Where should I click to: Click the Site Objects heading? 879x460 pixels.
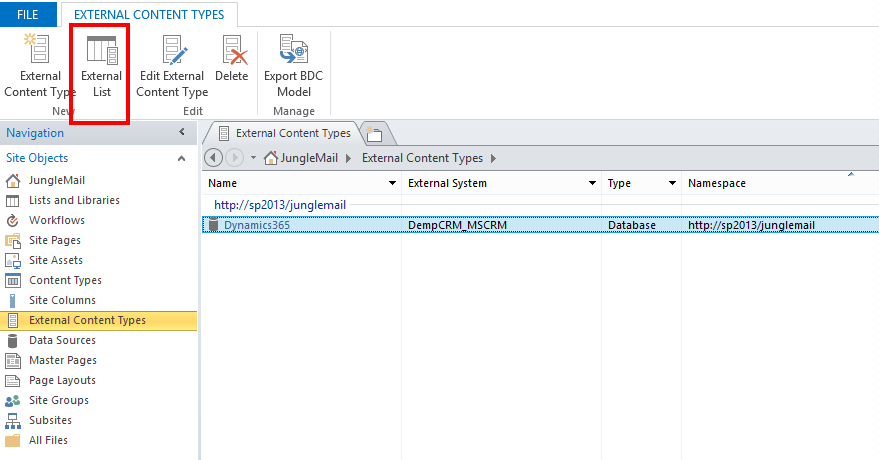pos(37,158)
